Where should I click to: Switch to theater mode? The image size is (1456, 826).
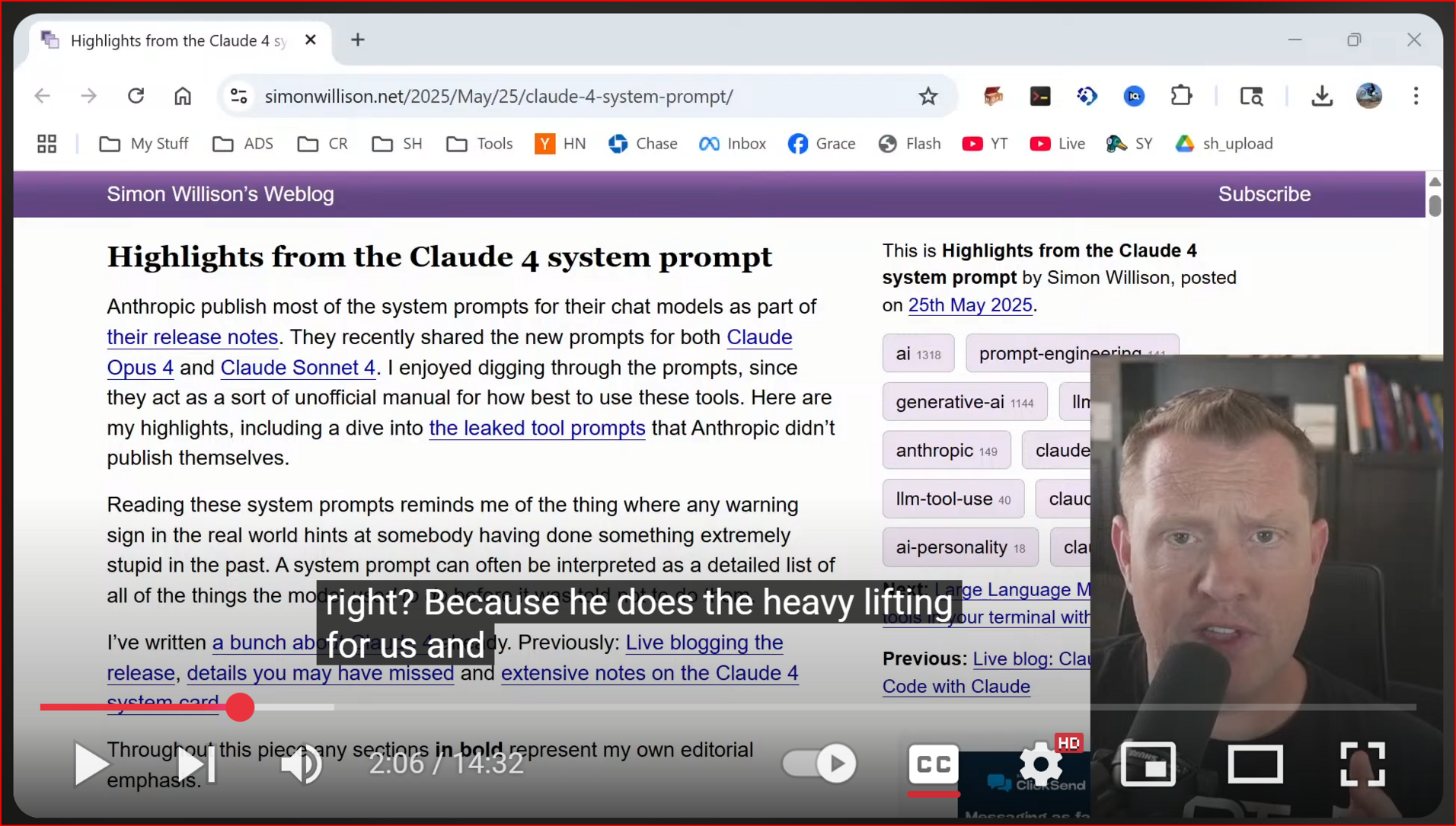pyautogui.click(x=1255, y=764)
